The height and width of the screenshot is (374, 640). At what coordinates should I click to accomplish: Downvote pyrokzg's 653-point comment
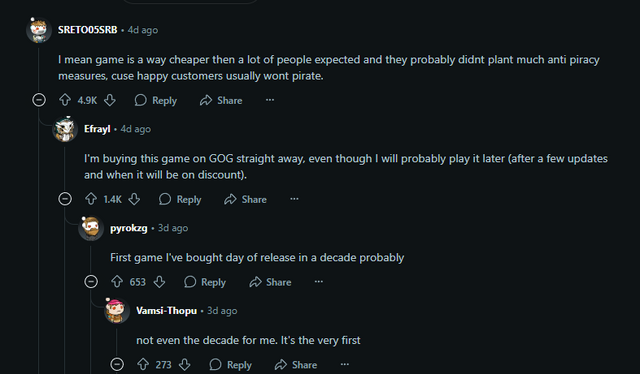point(159,282)
